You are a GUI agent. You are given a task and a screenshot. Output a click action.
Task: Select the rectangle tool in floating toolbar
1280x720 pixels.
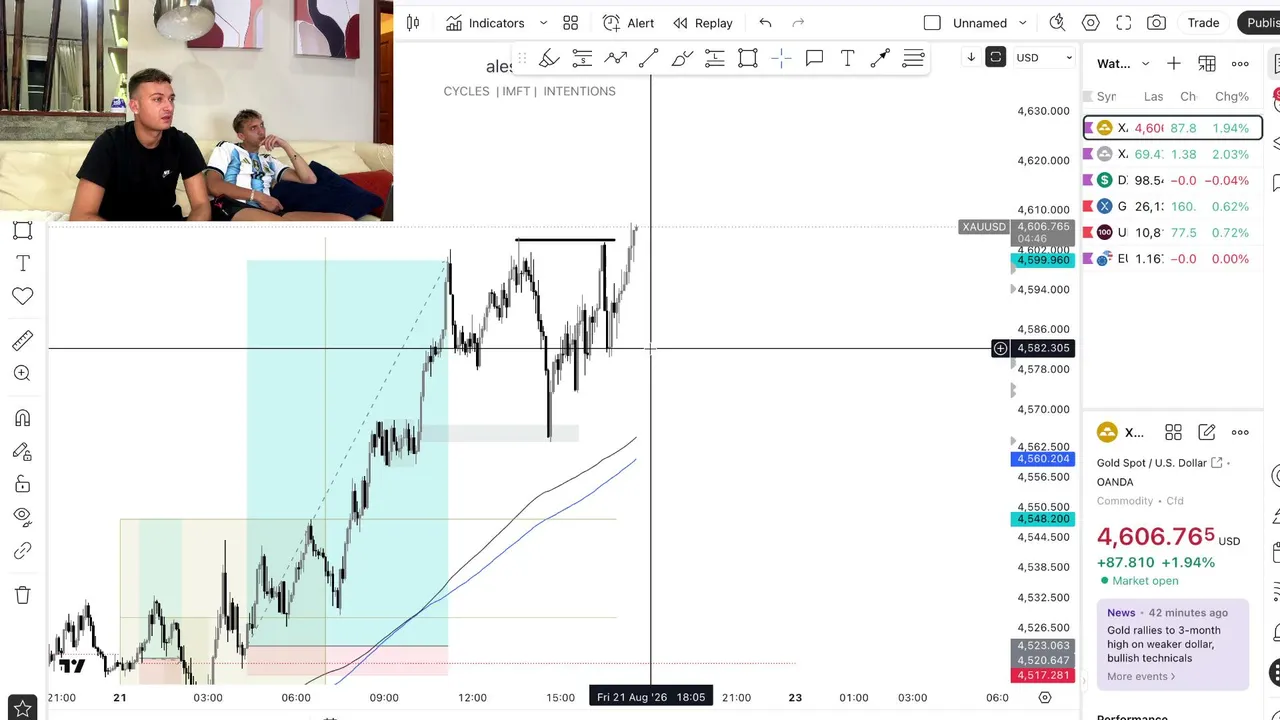point(748,59)
